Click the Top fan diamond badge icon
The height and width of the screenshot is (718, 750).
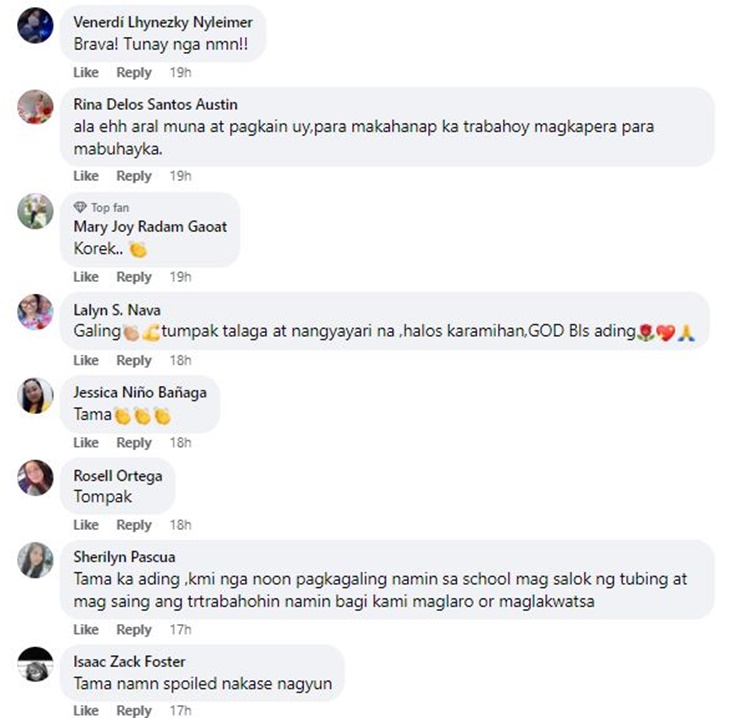80,207
